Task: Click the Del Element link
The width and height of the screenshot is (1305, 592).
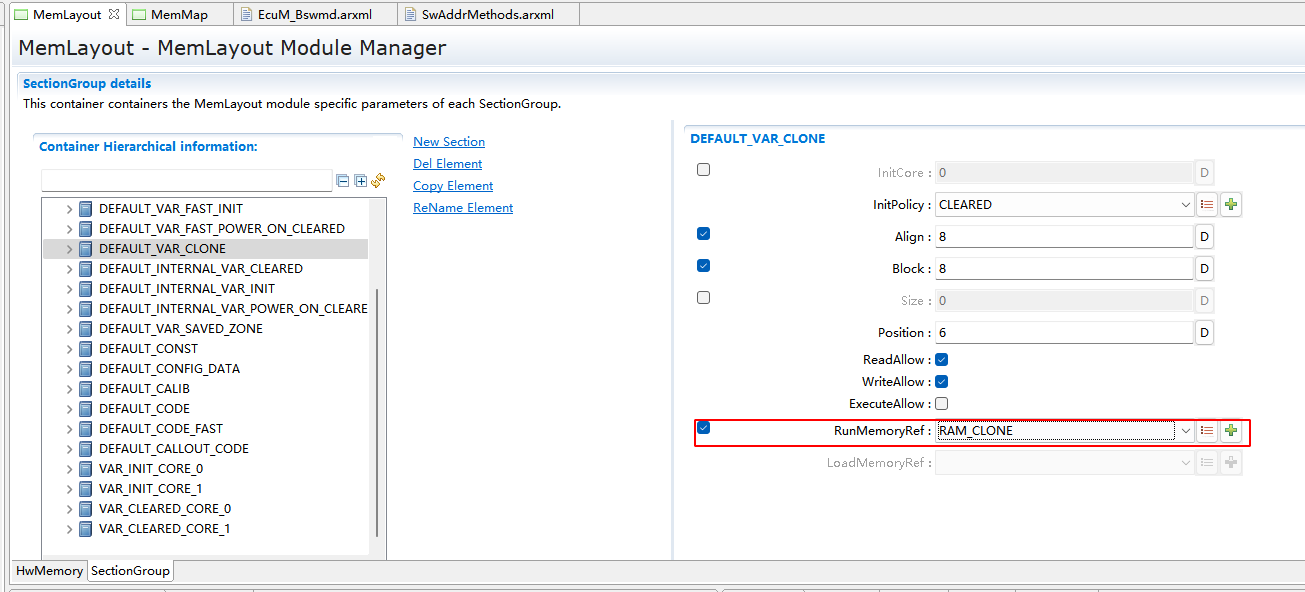Action: pos(447,164)
